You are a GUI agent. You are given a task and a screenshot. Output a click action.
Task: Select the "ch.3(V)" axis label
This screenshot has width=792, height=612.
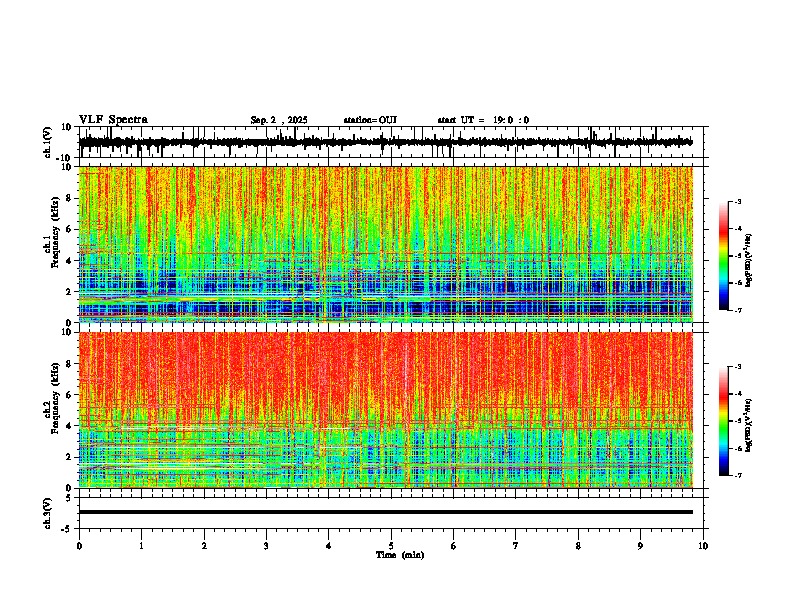coord(48,513)
